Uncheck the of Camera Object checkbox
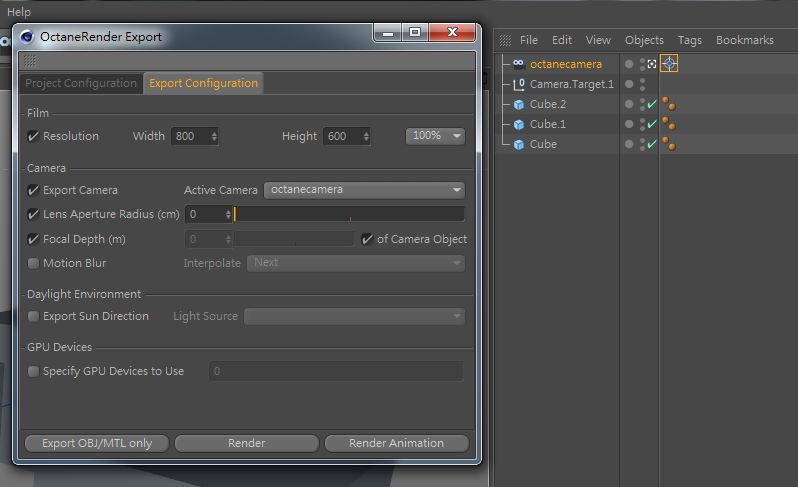This screenshot has width=798, height=487. pyautogui.click(x=367, y=239)
